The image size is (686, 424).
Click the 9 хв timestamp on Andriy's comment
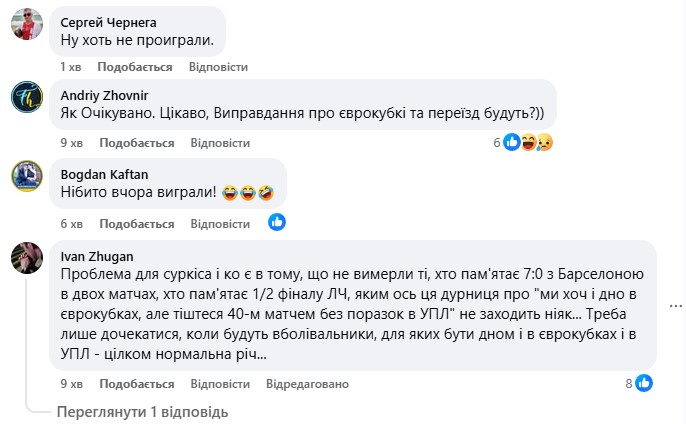(71, 144)
